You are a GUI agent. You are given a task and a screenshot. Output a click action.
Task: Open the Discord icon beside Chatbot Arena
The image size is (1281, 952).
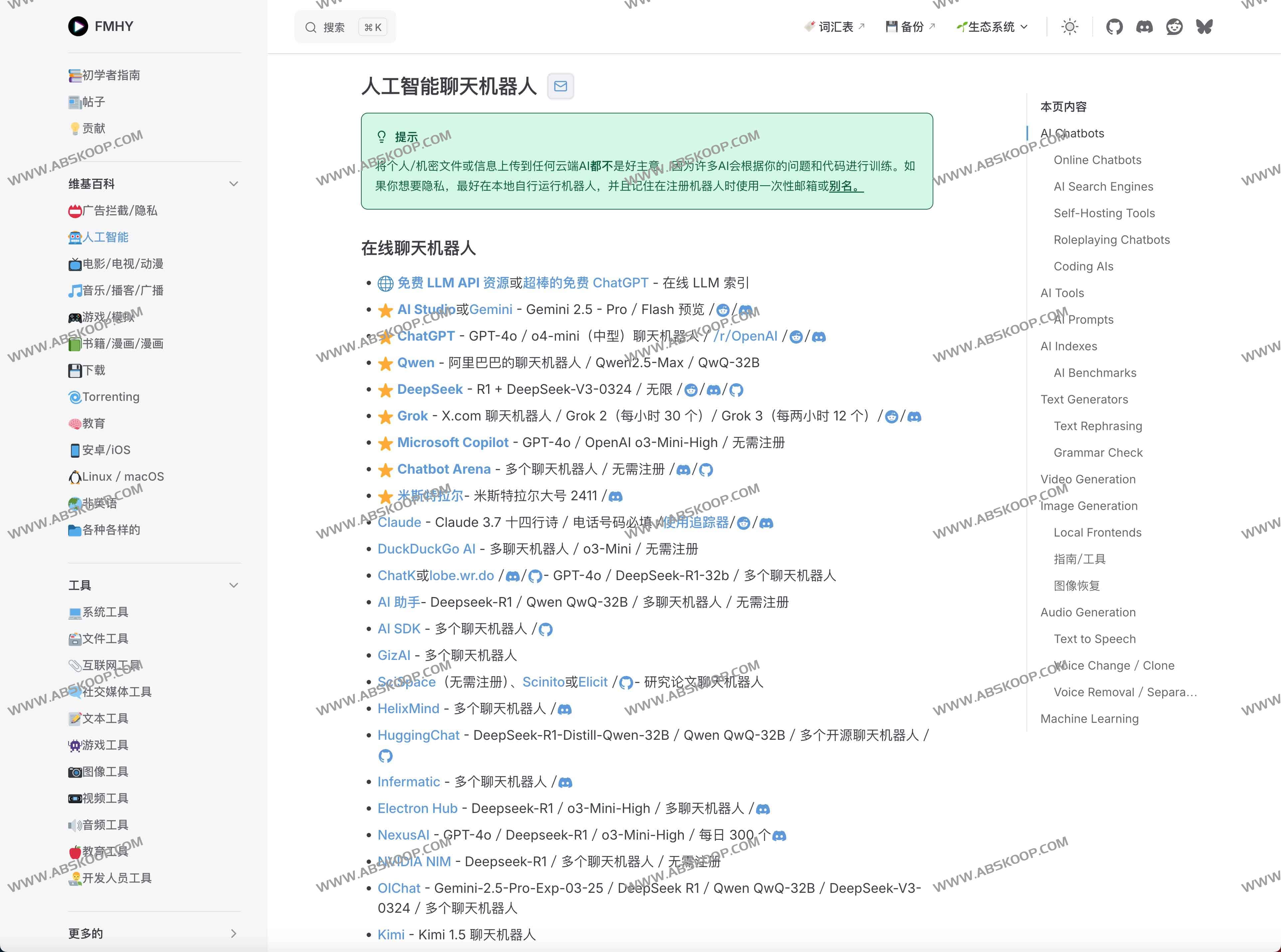tap(684, 470)
